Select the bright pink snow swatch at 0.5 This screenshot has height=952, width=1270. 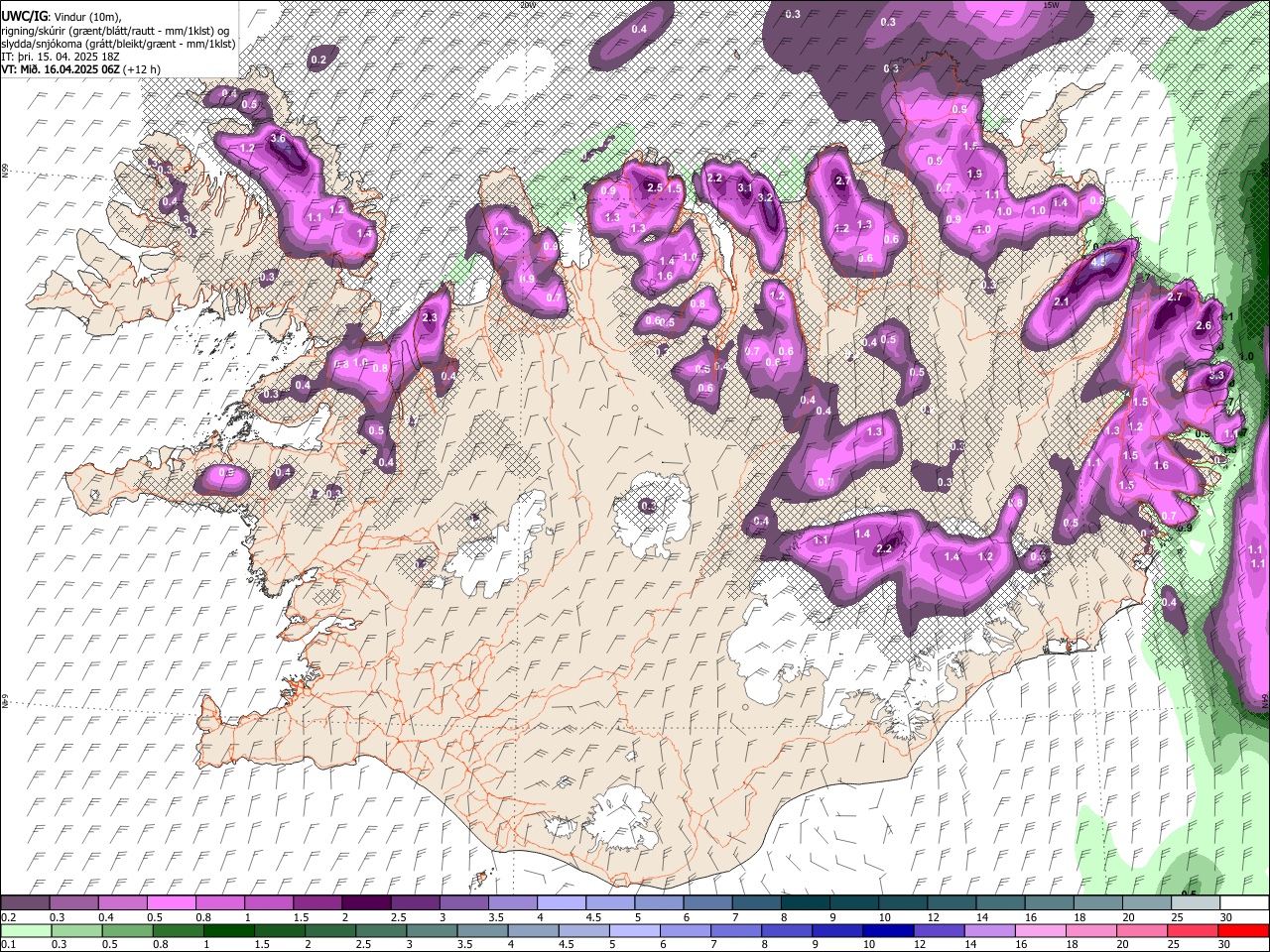coord(171,903)
